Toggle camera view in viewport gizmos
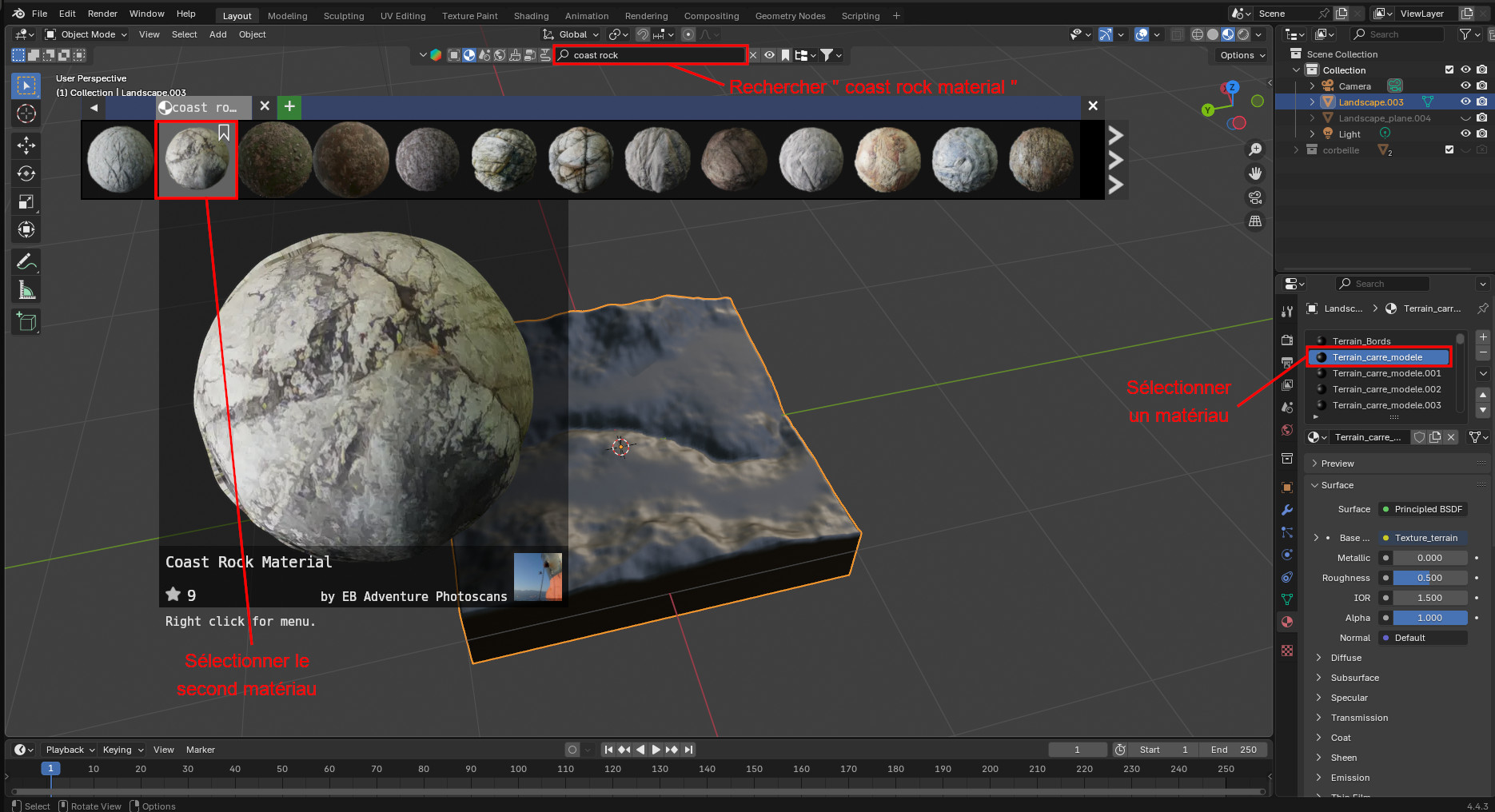Screen dimensions: 1495x812 click(x=1255, y=197)
